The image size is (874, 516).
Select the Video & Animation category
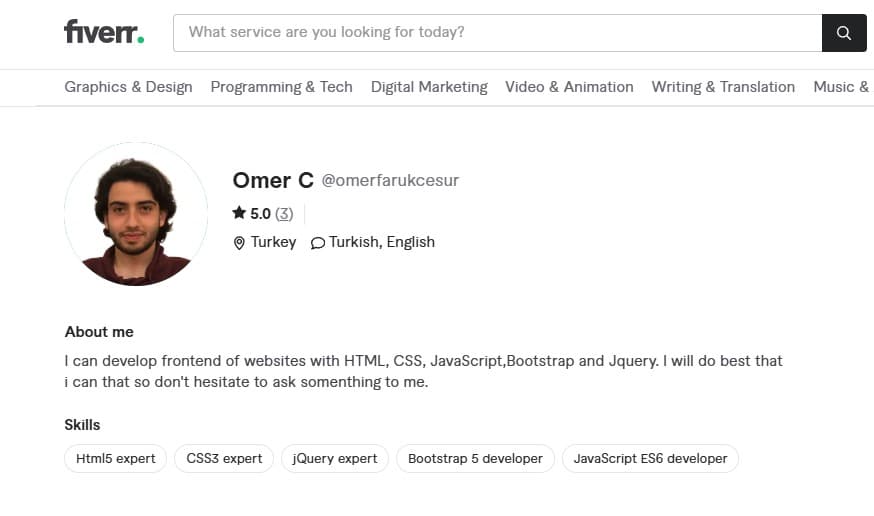click(x=569, y=87)
